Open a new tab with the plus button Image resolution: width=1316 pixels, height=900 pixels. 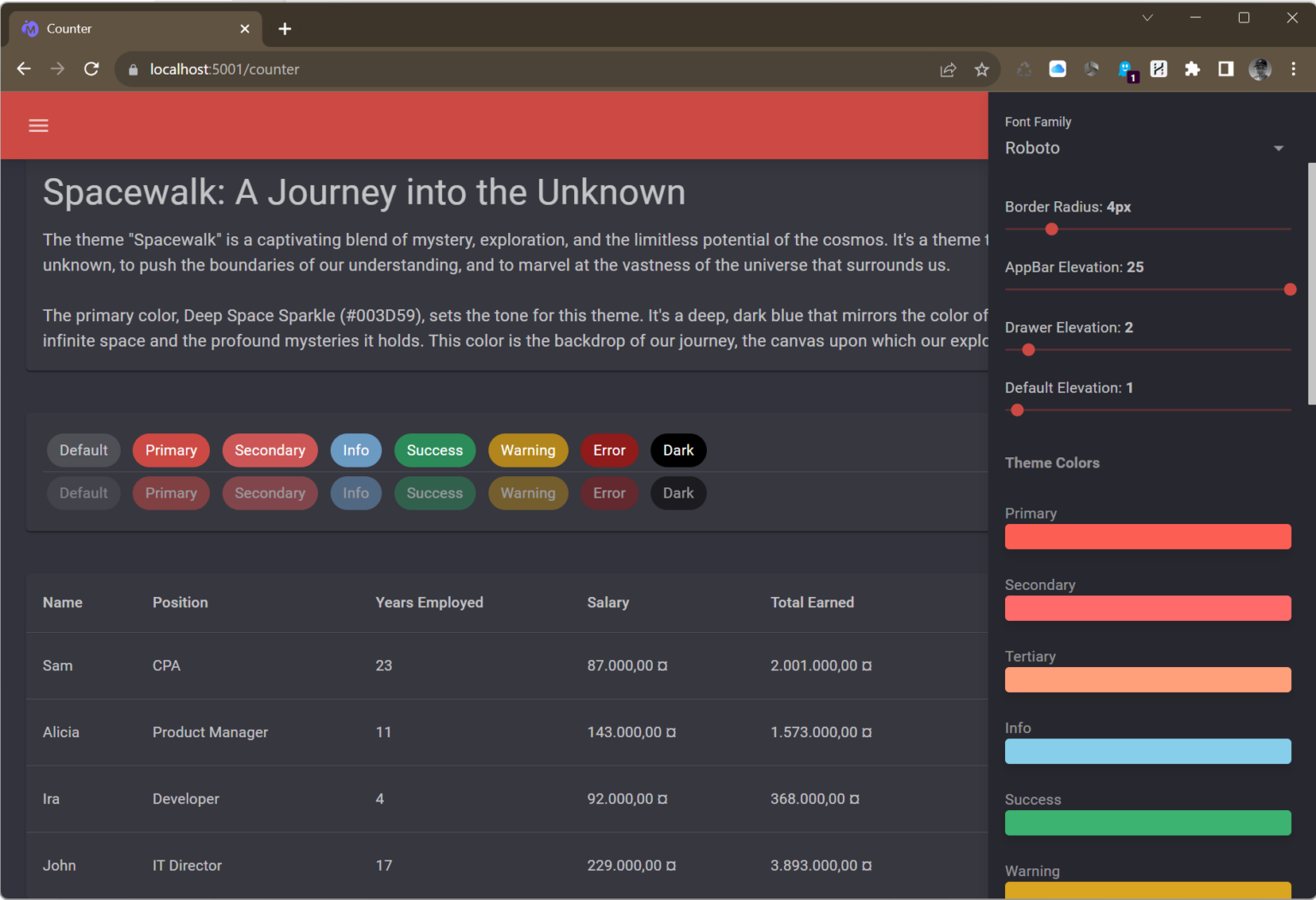(284, 28)
